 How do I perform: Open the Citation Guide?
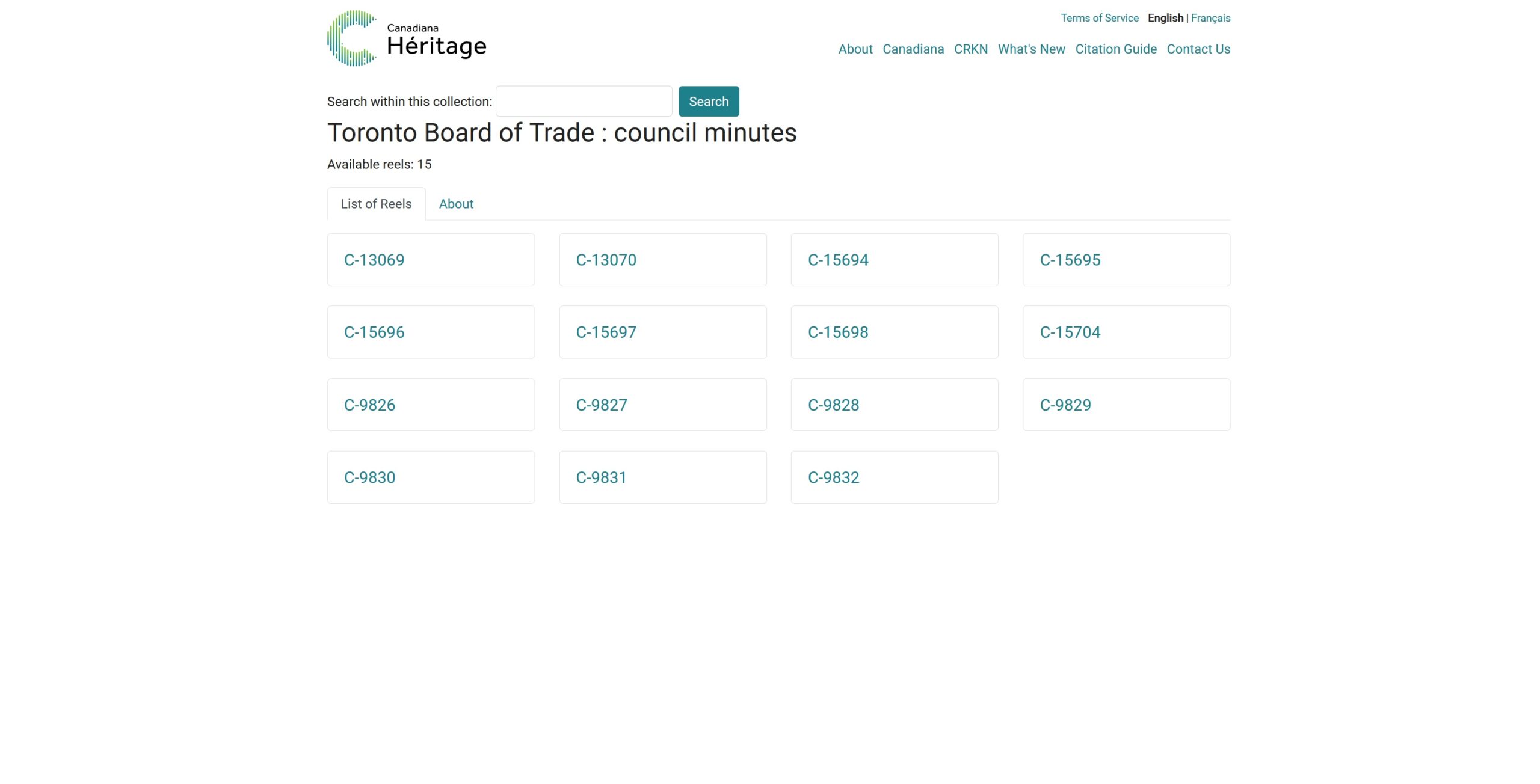point(1115,49)
